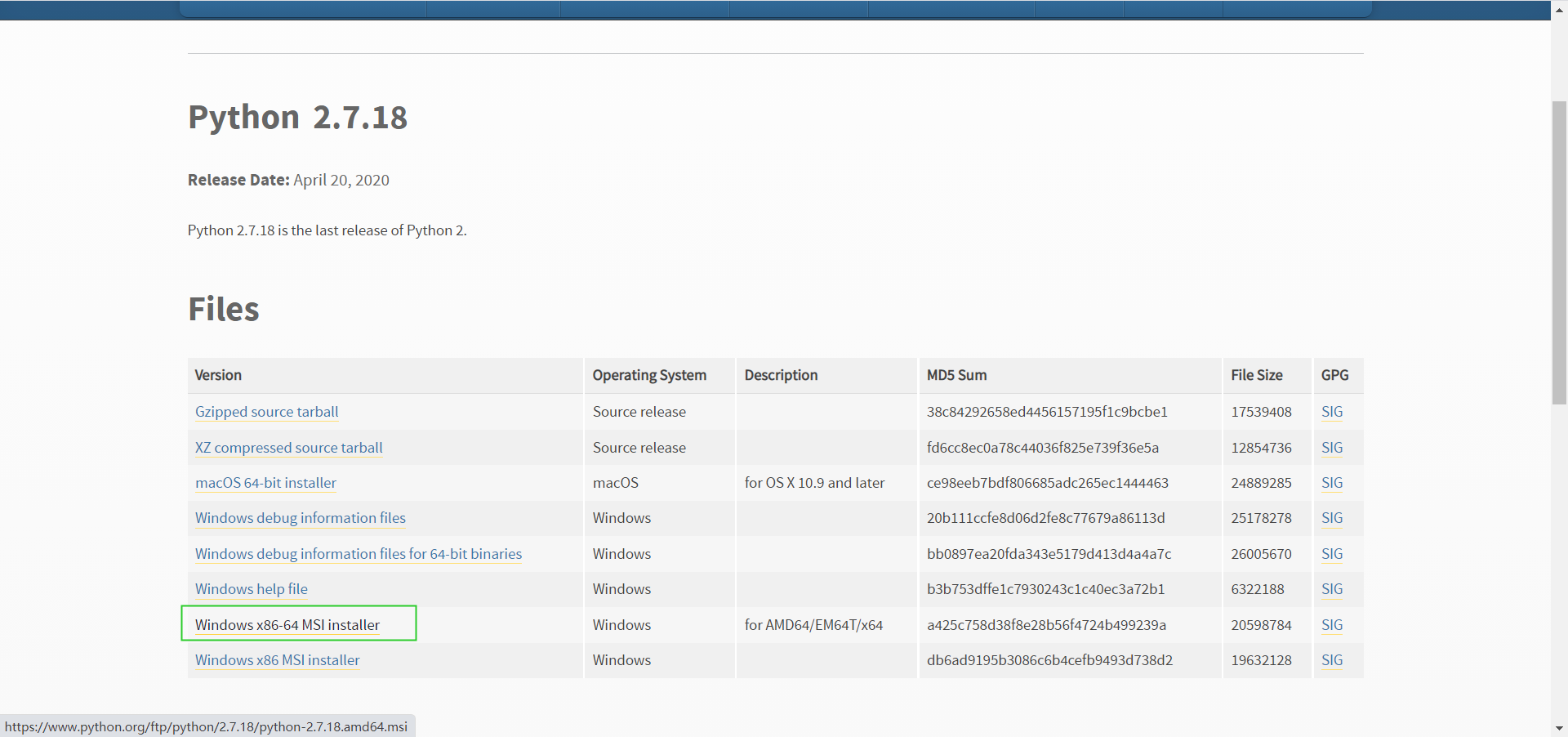This screenshot has height=737, width=1568.
Task: Click 'Windows' OS cell in the x86 MSI installer row
Action: (621, 660)
